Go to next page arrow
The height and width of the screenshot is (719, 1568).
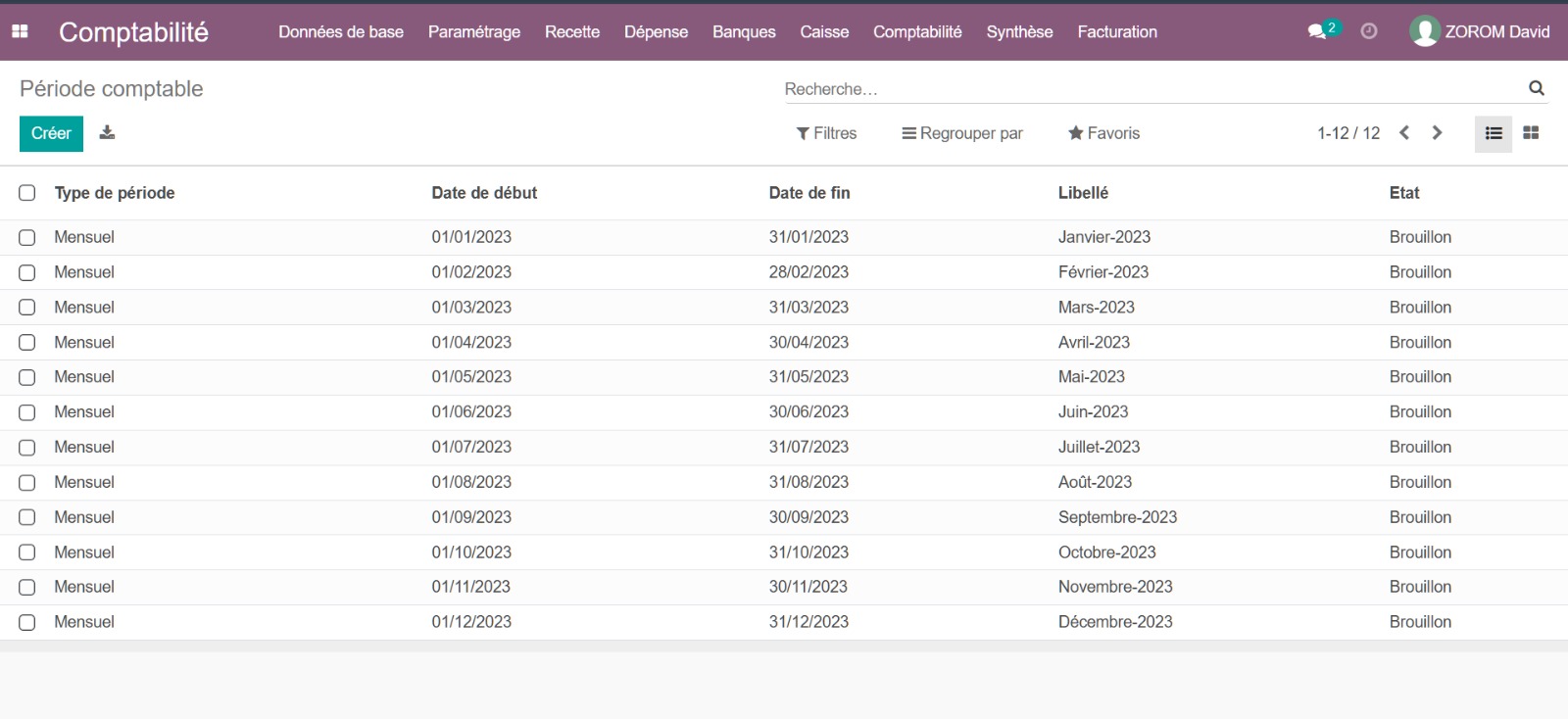tap(1437, 133)
